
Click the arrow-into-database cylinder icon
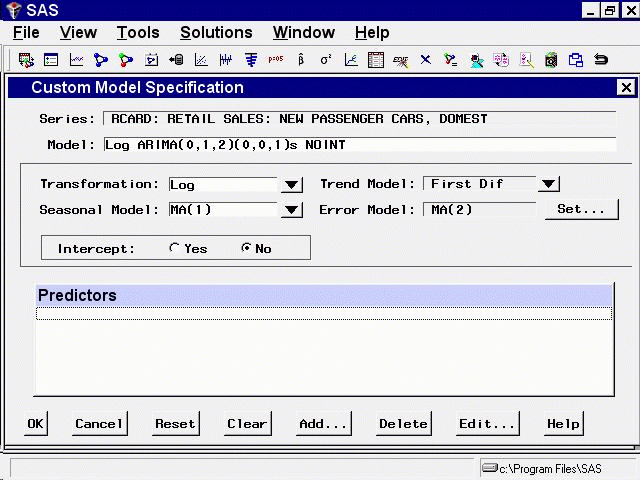point(176,60)
